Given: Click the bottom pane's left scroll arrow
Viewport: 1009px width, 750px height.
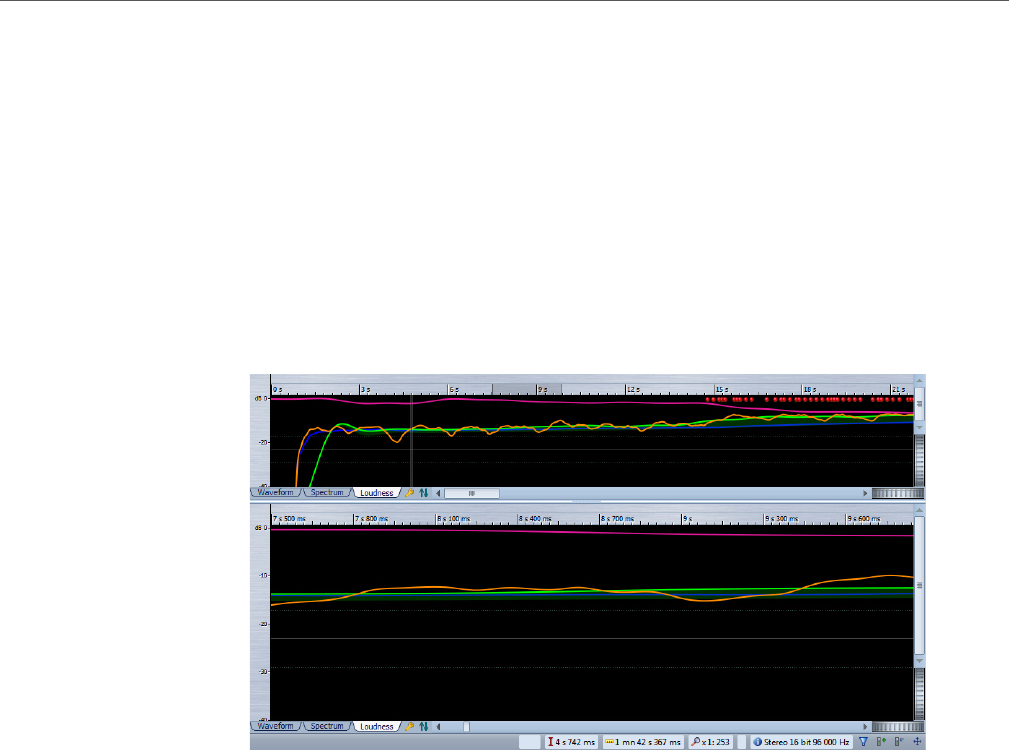Looking at the screenshot, I should tap(438, 727).
